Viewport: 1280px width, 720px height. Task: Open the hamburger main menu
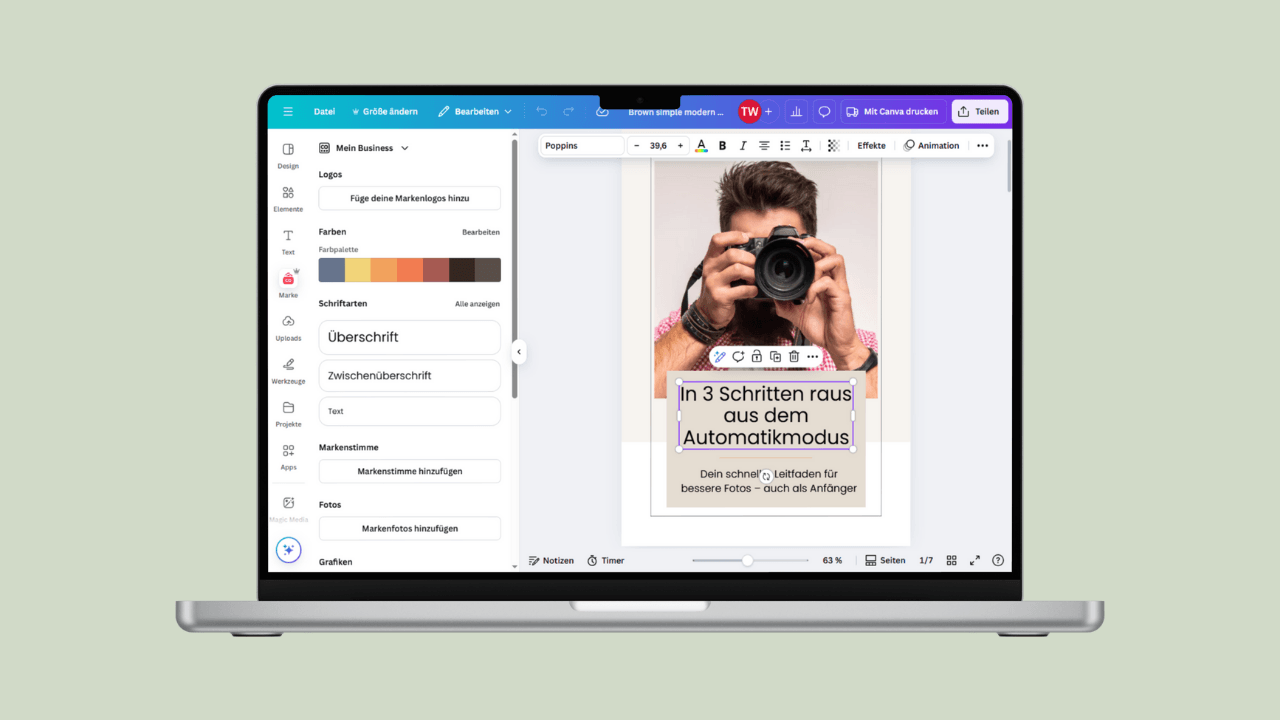pyautogui.click(x=288, y=112)
